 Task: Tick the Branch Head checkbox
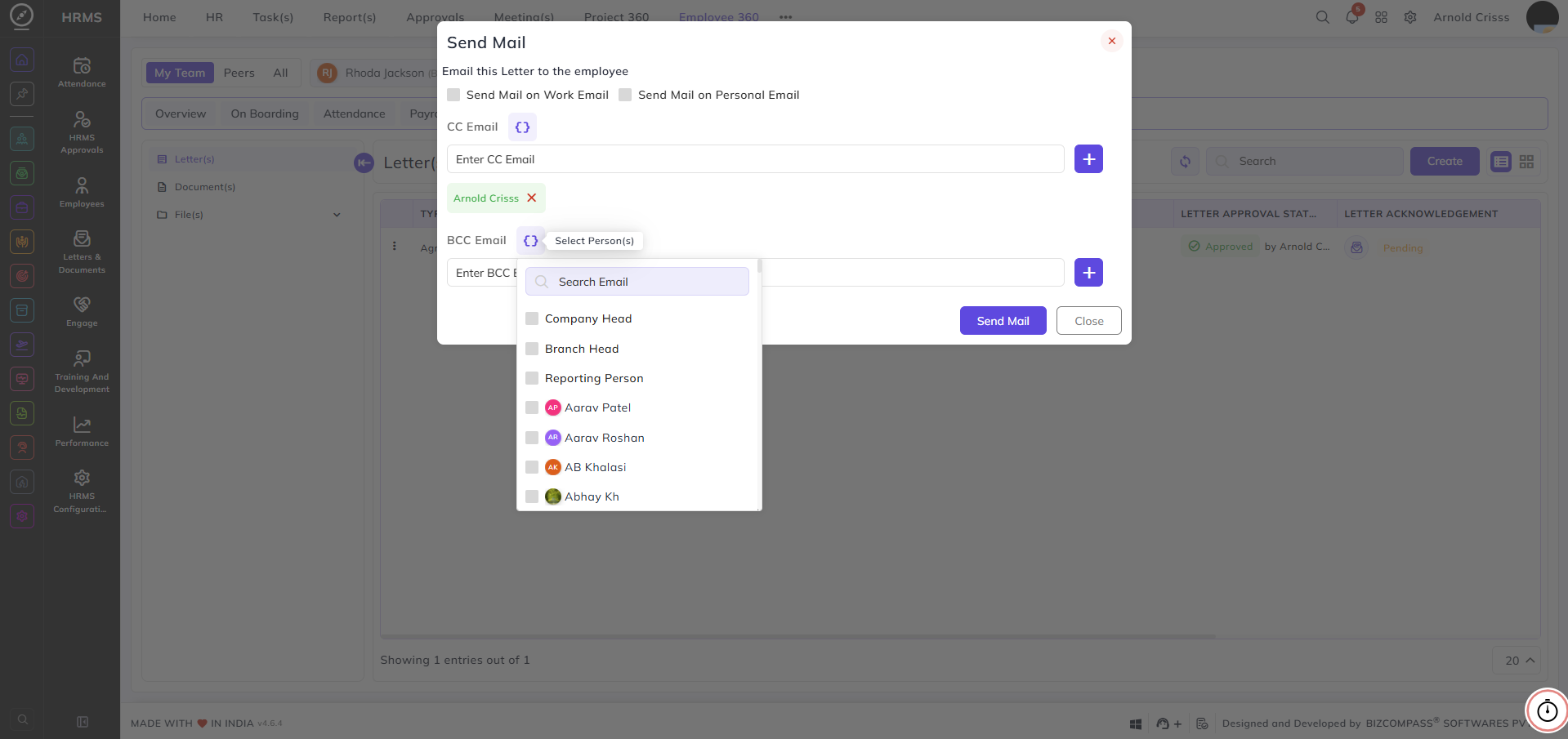(532, 349)
